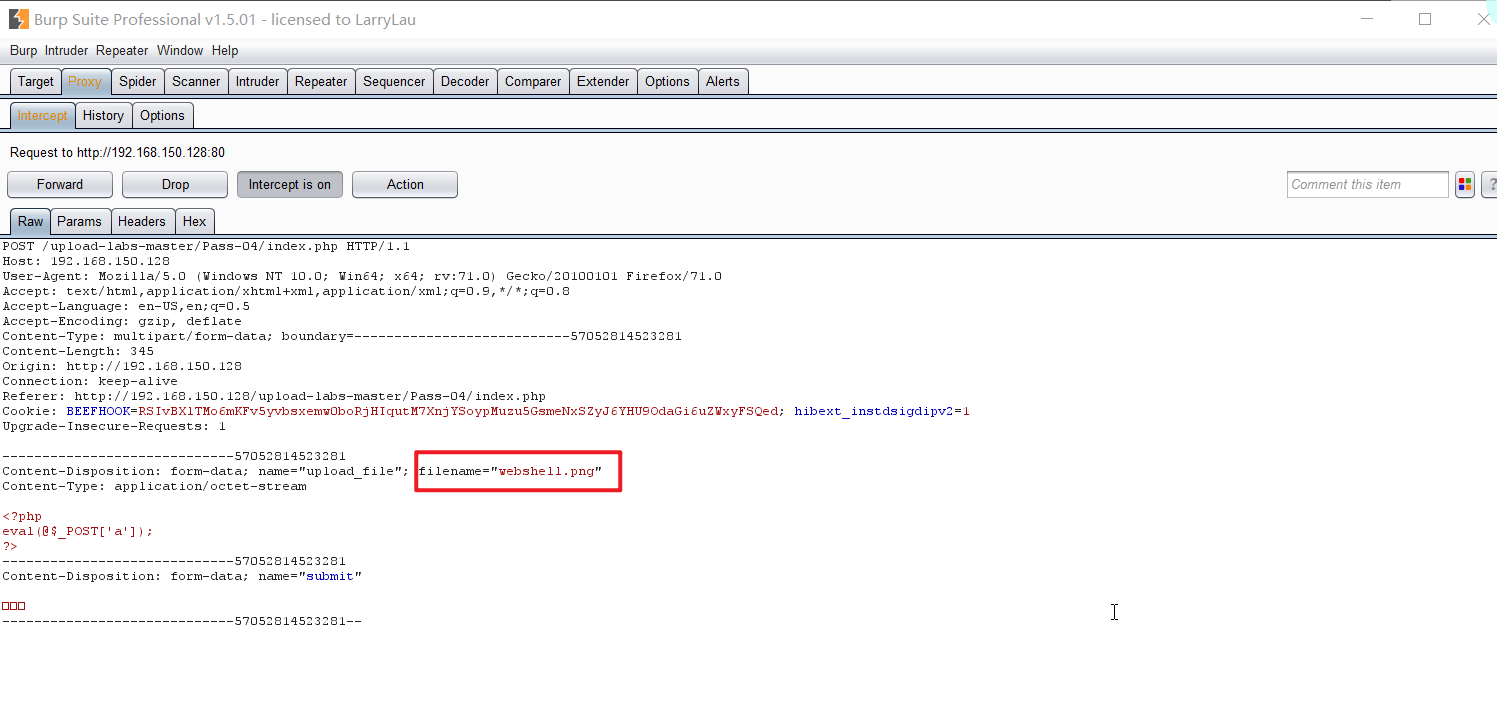Open the Help menu
1497x714 pixels.
pyautogui.click(x=225, y=50)
